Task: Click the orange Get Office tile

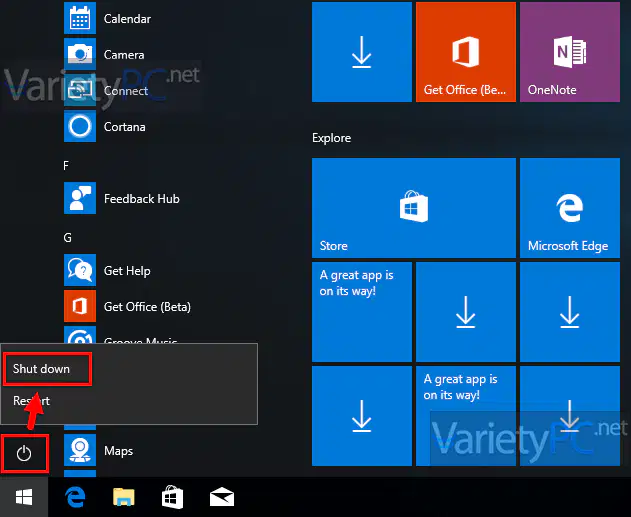Action: coord(466,52)
